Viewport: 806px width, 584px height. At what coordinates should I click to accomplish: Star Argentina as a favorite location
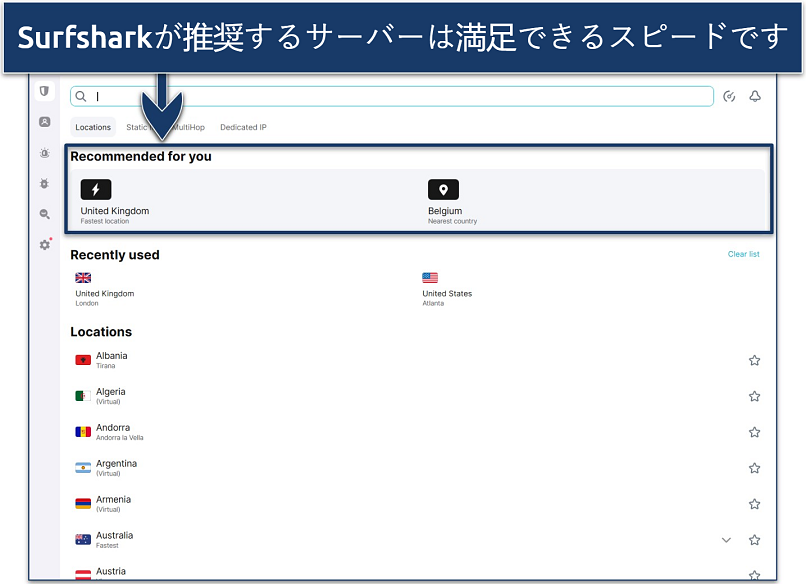pyautogui.click(x=755, y=467)
